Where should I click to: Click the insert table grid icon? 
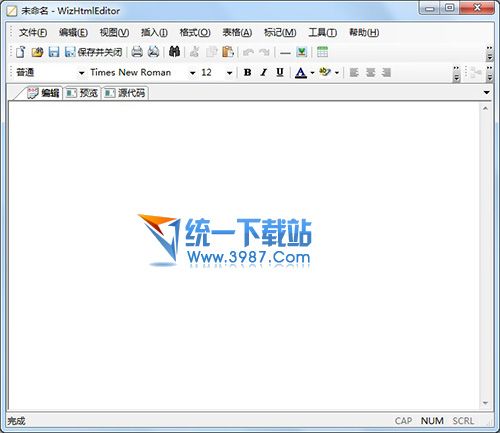pos(322,52)
